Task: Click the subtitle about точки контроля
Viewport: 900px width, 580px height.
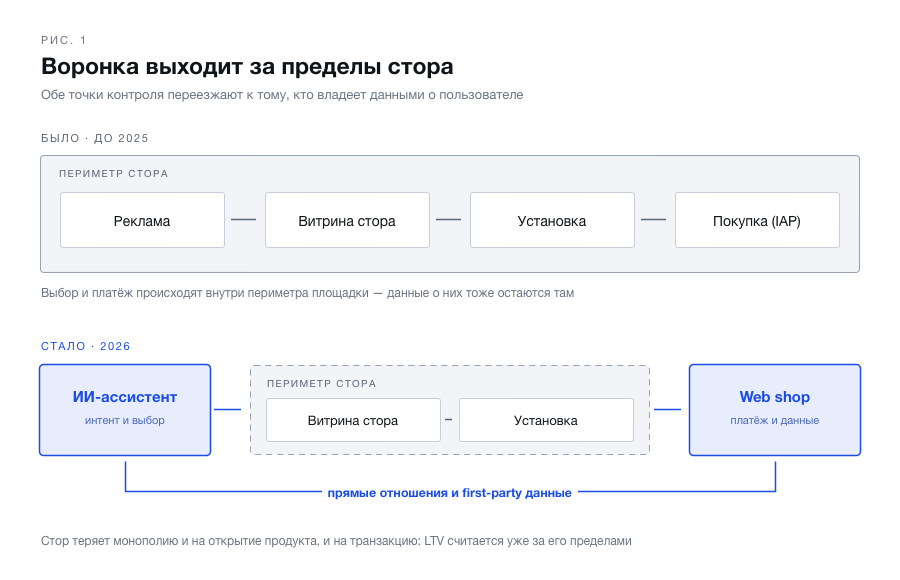Action: pos(282,95)
